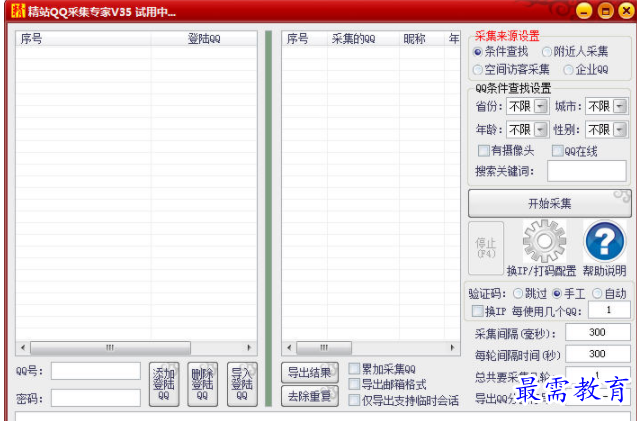Image resolution: width=637 pixels, height=421 pixels.
Task: Minimize the window using the yellow button
Action: [x=584, y=11]
